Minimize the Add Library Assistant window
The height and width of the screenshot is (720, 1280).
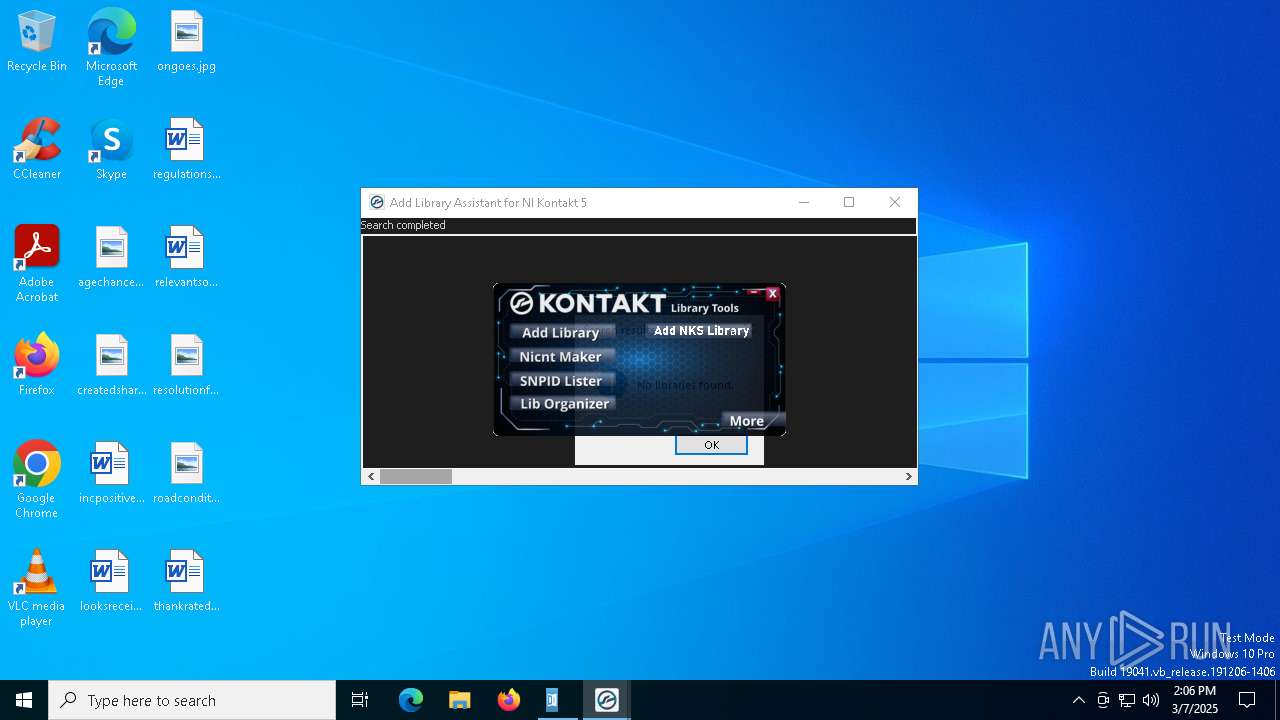(x=804, y=202)
